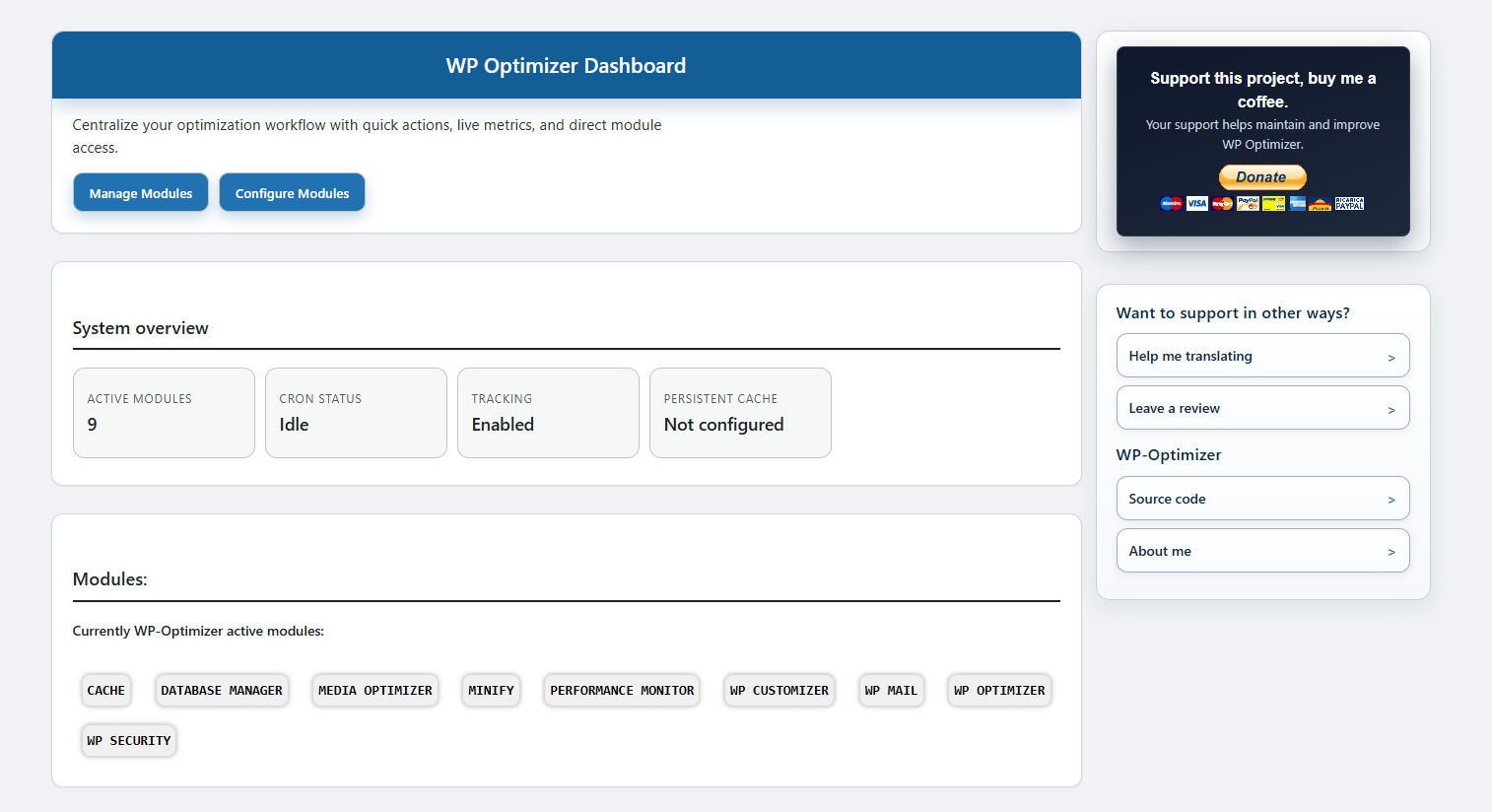View the Source code link
The image size is (1492, 812).
pyautogui.click(x=1262, y=499)
